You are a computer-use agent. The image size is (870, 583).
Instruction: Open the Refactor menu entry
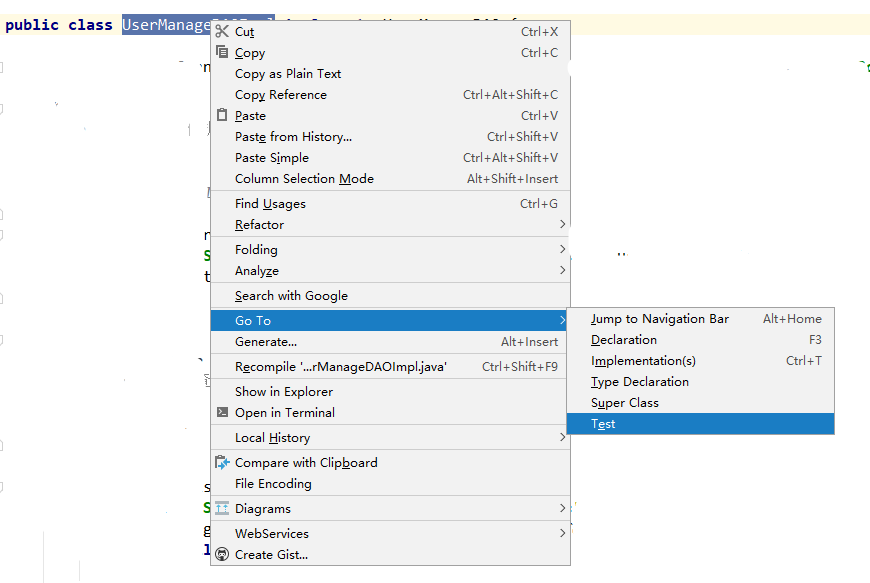tap(390, 225)
